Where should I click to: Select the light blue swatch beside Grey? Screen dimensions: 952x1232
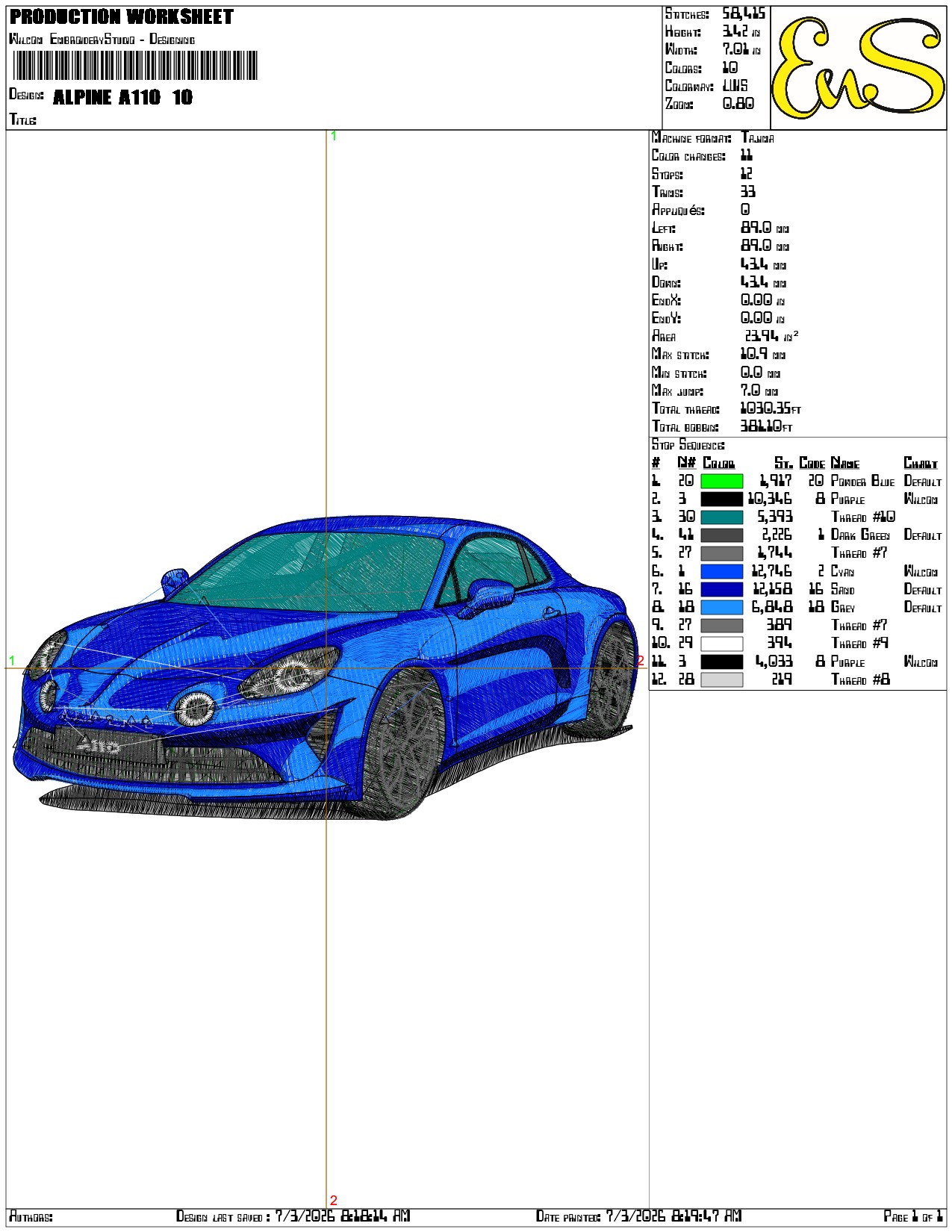(721, 608)
